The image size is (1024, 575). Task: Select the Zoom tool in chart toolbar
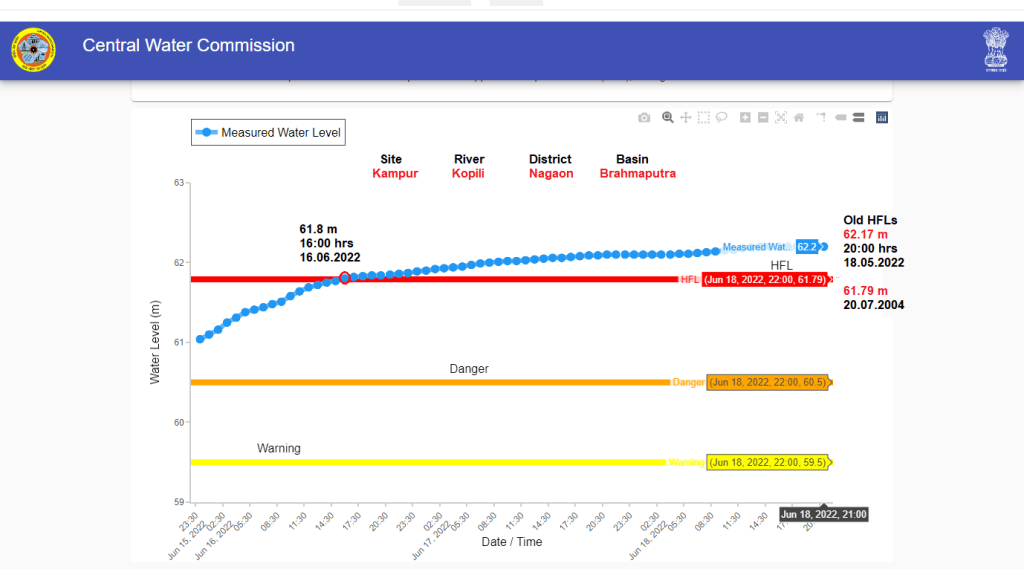pos(667,118)
